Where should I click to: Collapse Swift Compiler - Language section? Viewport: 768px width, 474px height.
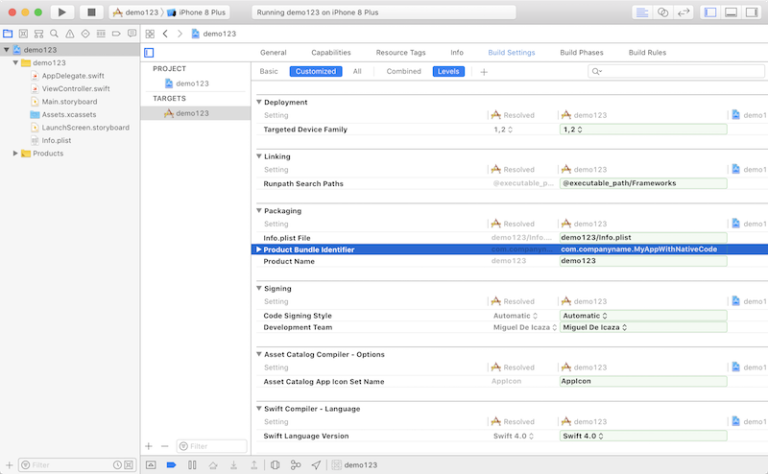tap(259, 408)
